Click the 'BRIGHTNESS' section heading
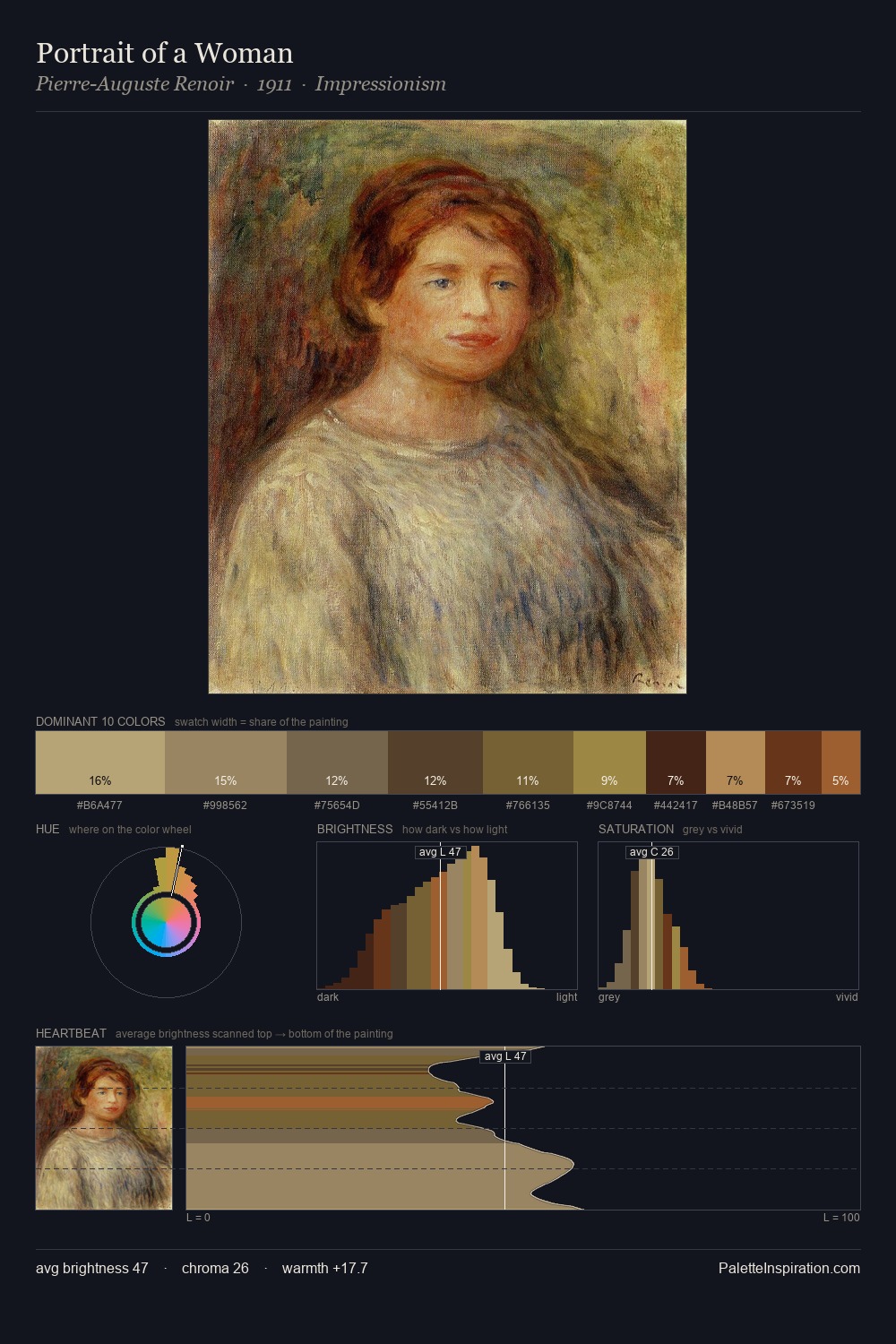Viewport: 896px width, 1344px height. point(355,829)
